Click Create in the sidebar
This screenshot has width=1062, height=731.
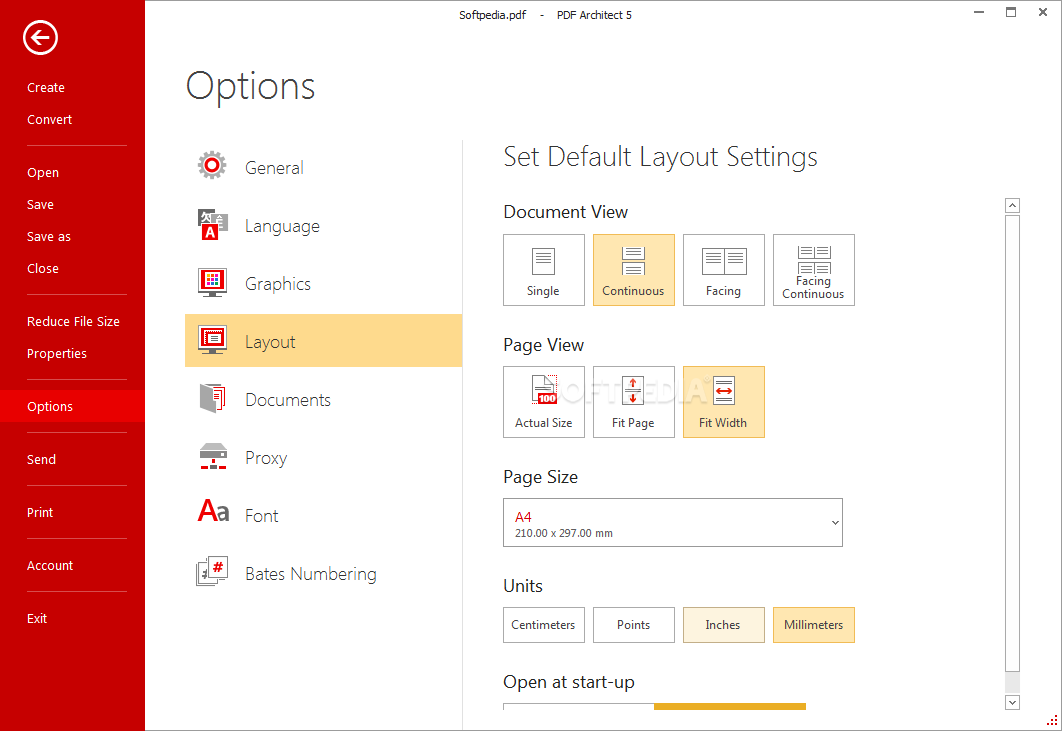click(x=46, y=87)
